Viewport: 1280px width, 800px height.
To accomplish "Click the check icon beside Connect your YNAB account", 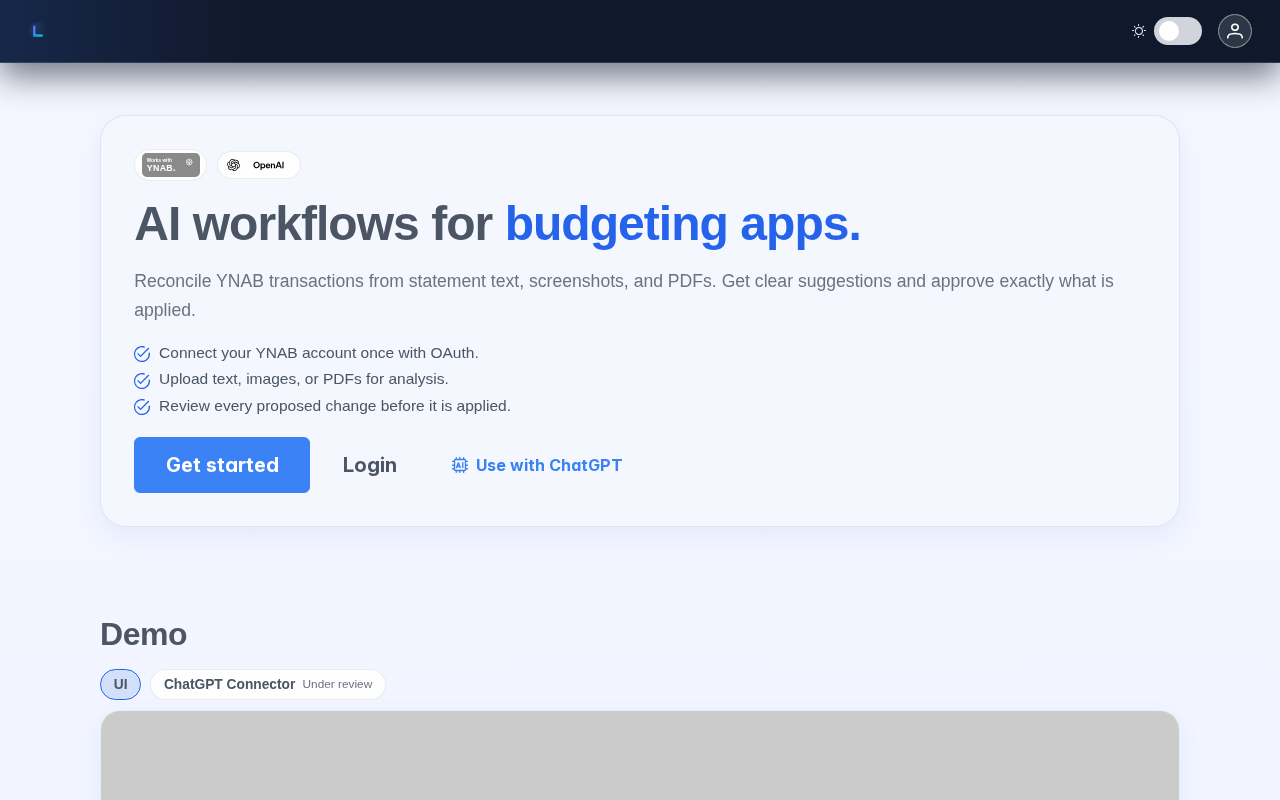I will [142, 354].
